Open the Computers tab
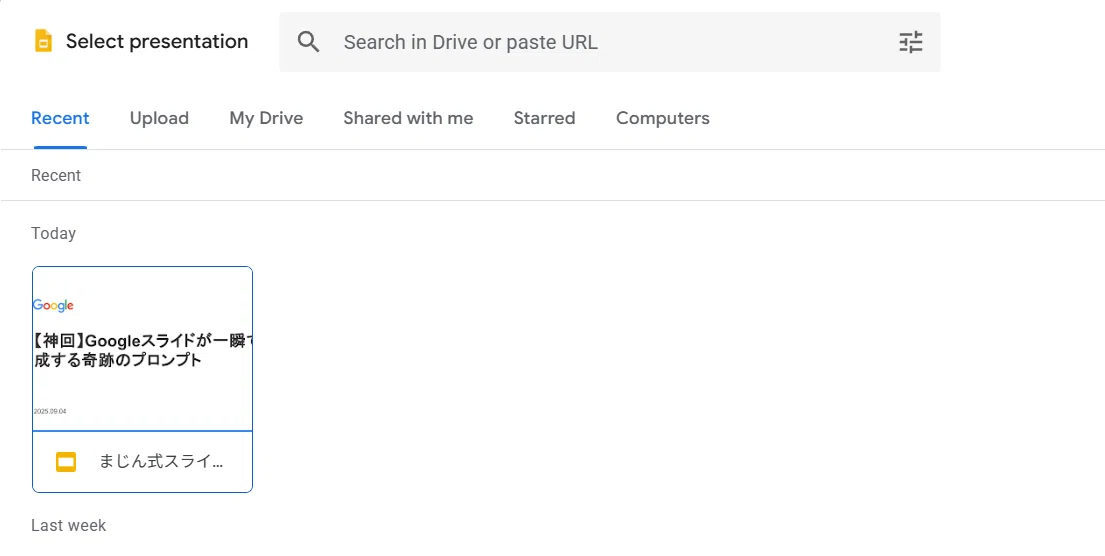1105x556 pixels. click(x=662, y=118)
